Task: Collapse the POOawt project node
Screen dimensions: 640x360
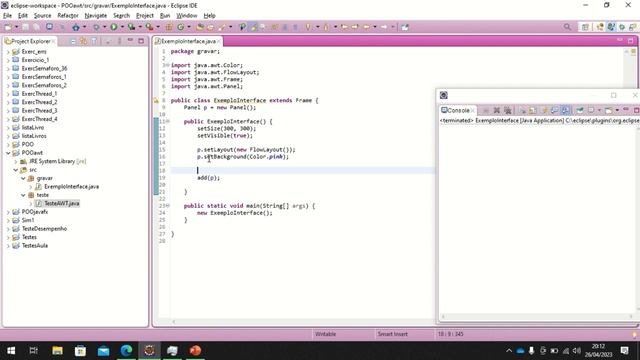Action: pyautogui.click(x=8, y=153)
